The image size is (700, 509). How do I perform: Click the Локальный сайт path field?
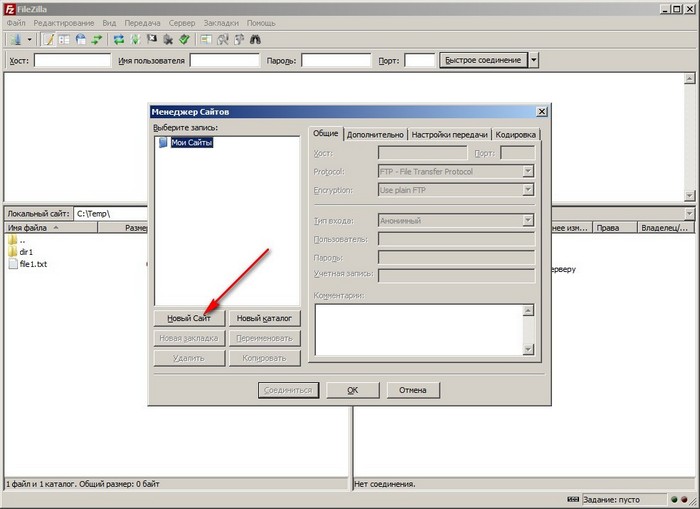pyautogui.click(x=111, y=214)
